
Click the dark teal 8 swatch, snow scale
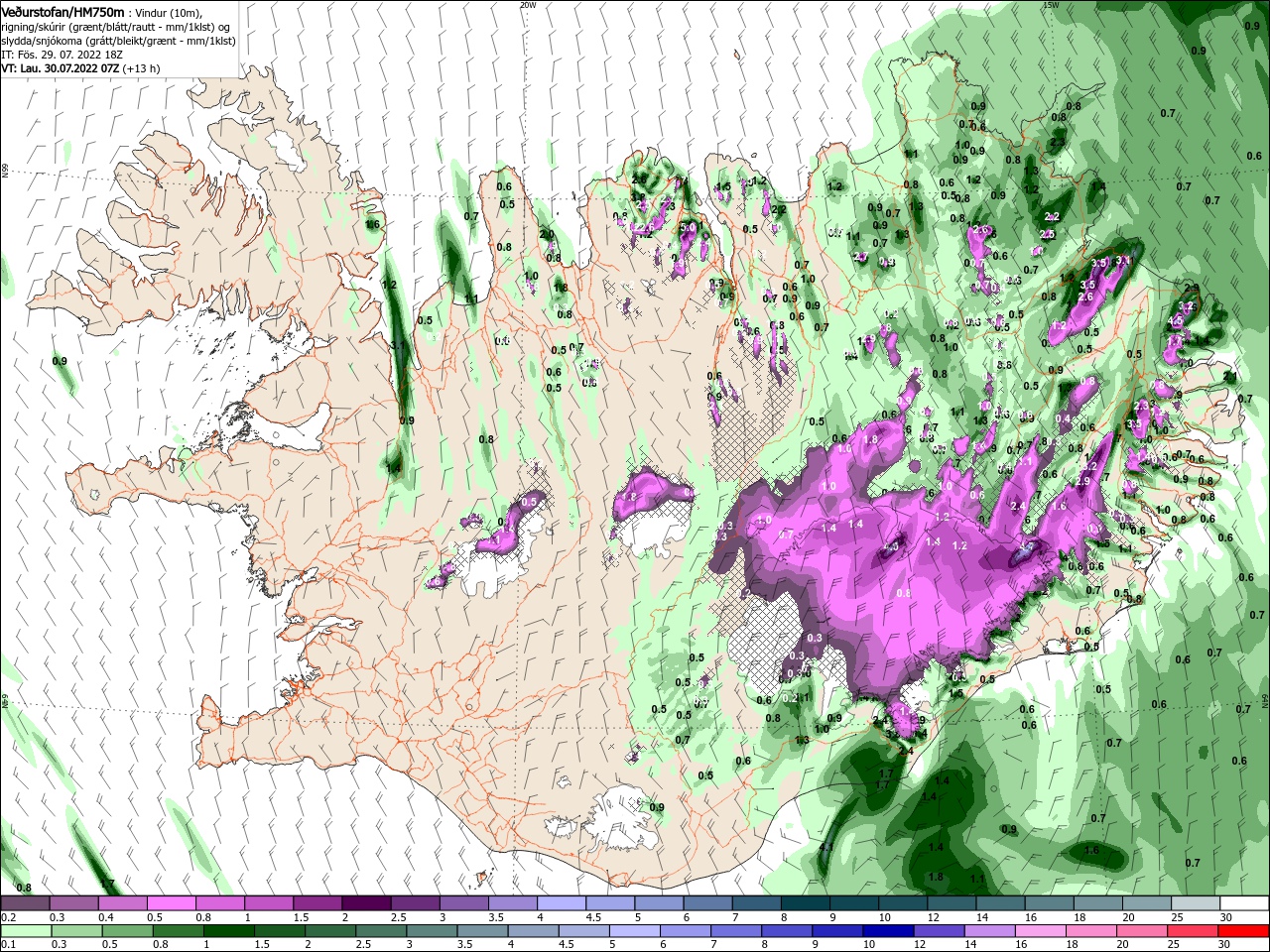click(805, 903)
